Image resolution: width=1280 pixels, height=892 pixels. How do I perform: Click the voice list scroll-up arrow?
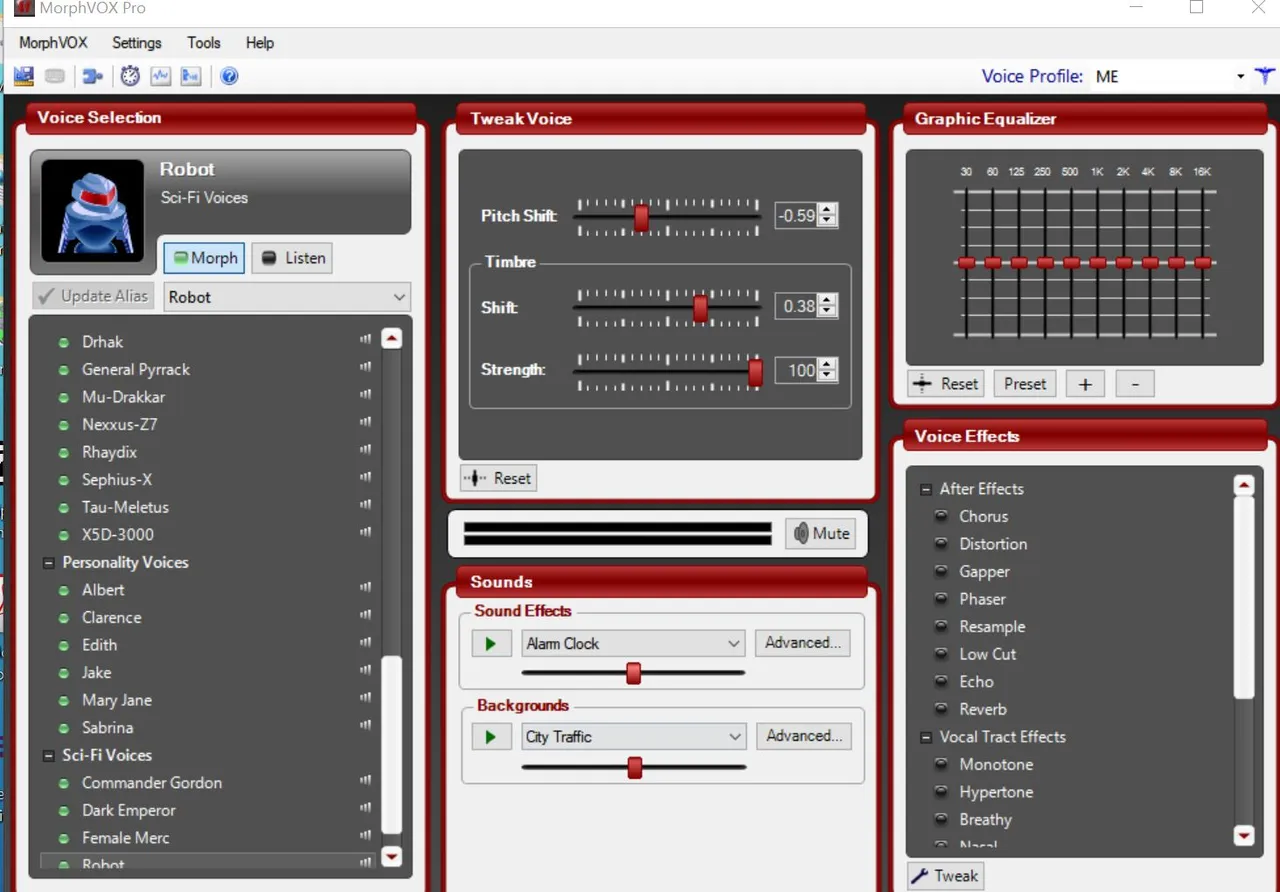pyautogui.click(x=392, y=339)
